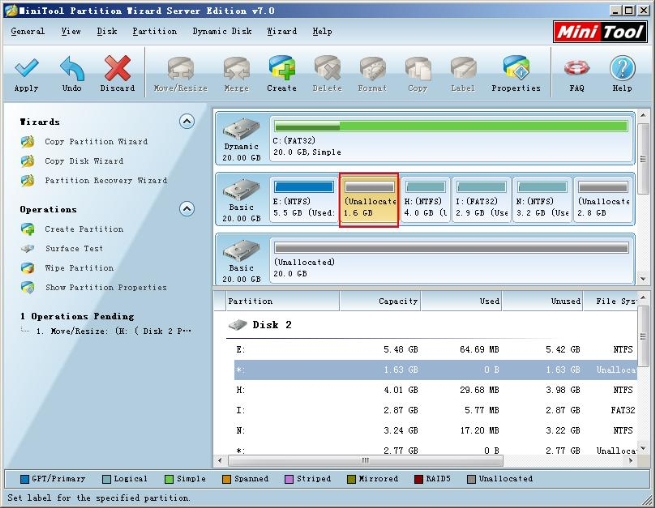This screenshot has width=655, height=508.
Task: Select the Basic disk icon with E: partition
Action: (241, 189)
